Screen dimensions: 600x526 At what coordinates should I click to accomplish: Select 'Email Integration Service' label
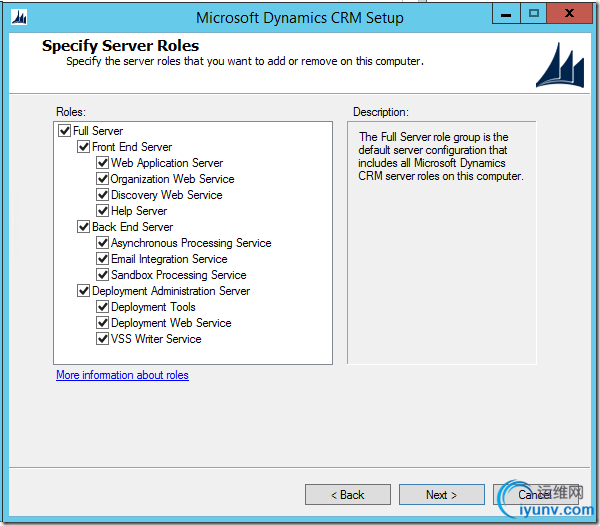pyautogui.click(x=169, y=259)
